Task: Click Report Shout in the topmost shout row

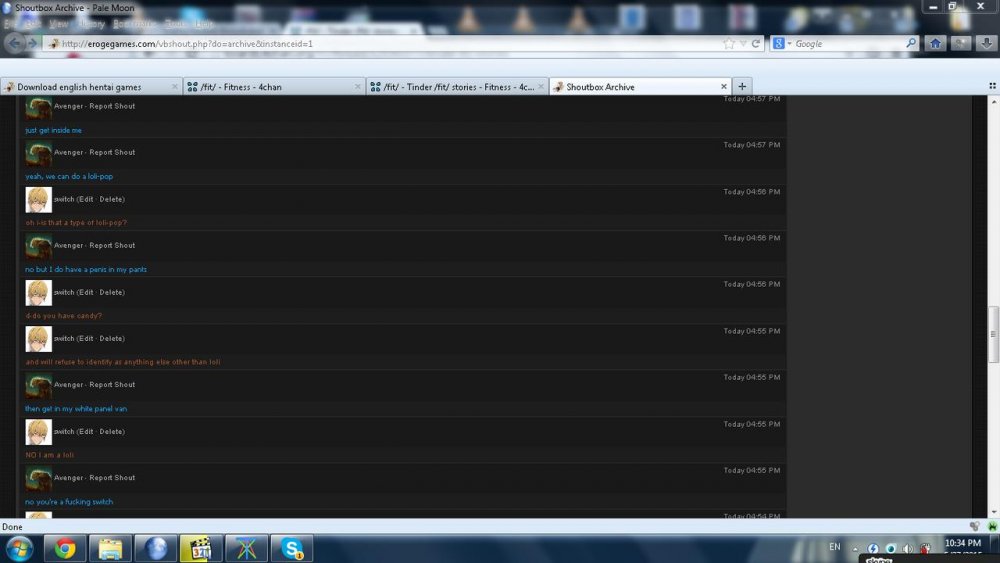Action: 112,106
